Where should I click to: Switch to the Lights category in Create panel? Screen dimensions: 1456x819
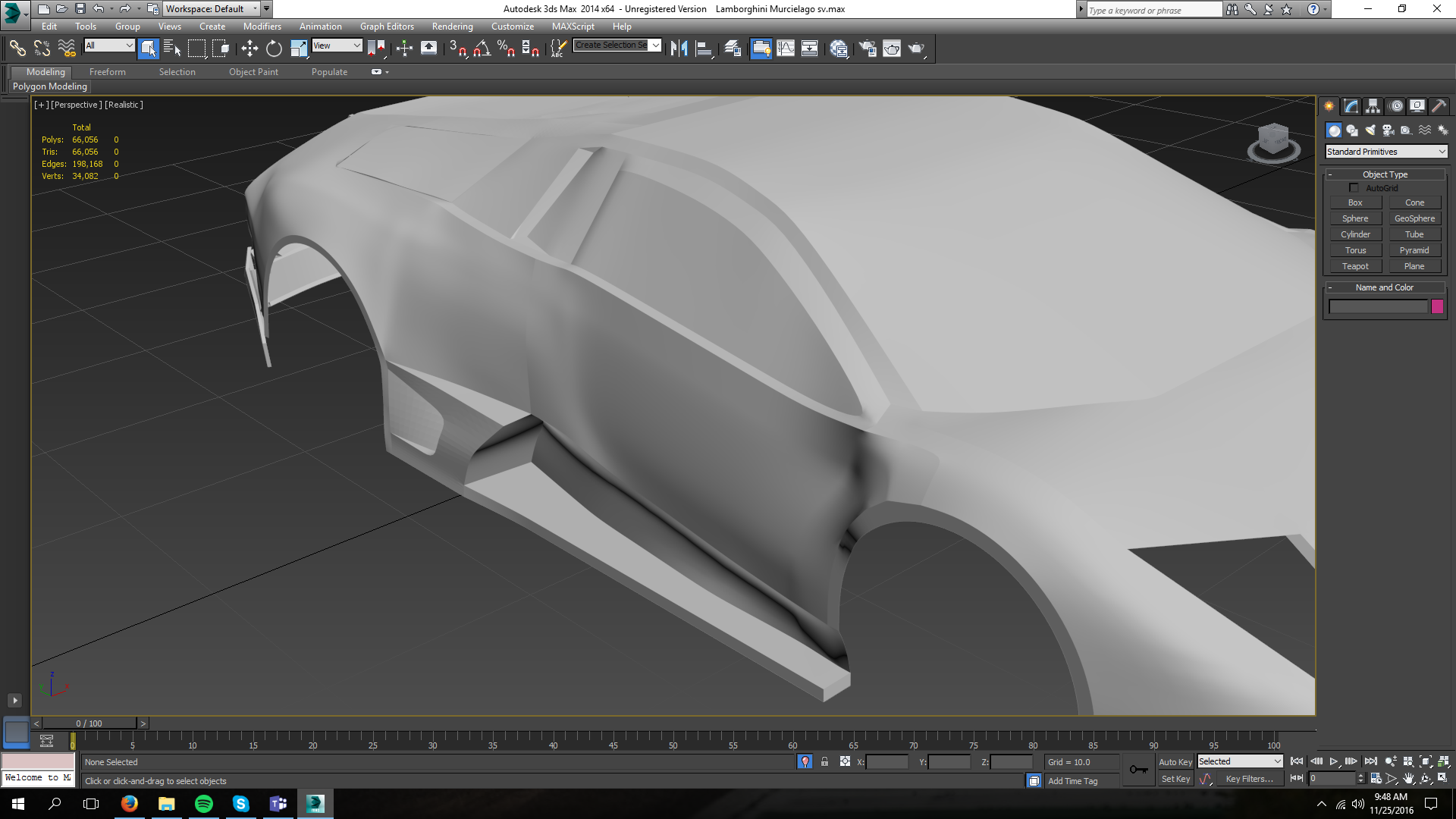pos(1370,130)
